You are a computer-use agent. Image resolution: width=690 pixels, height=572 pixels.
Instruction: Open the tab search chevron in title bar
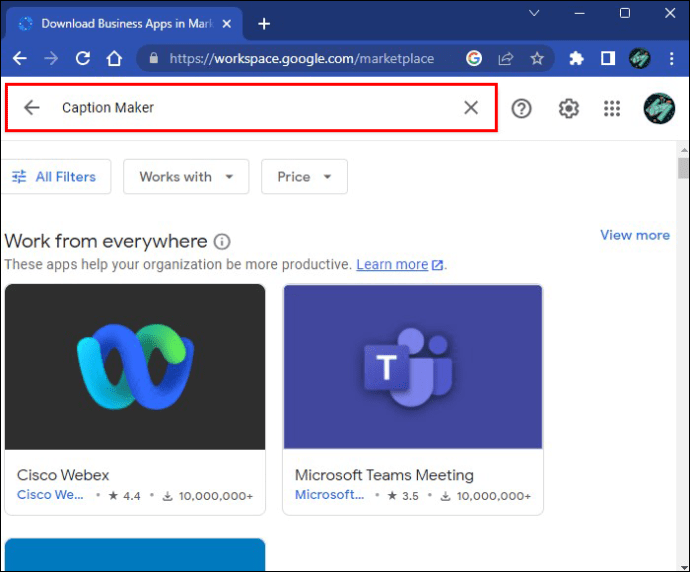point(534,13)
